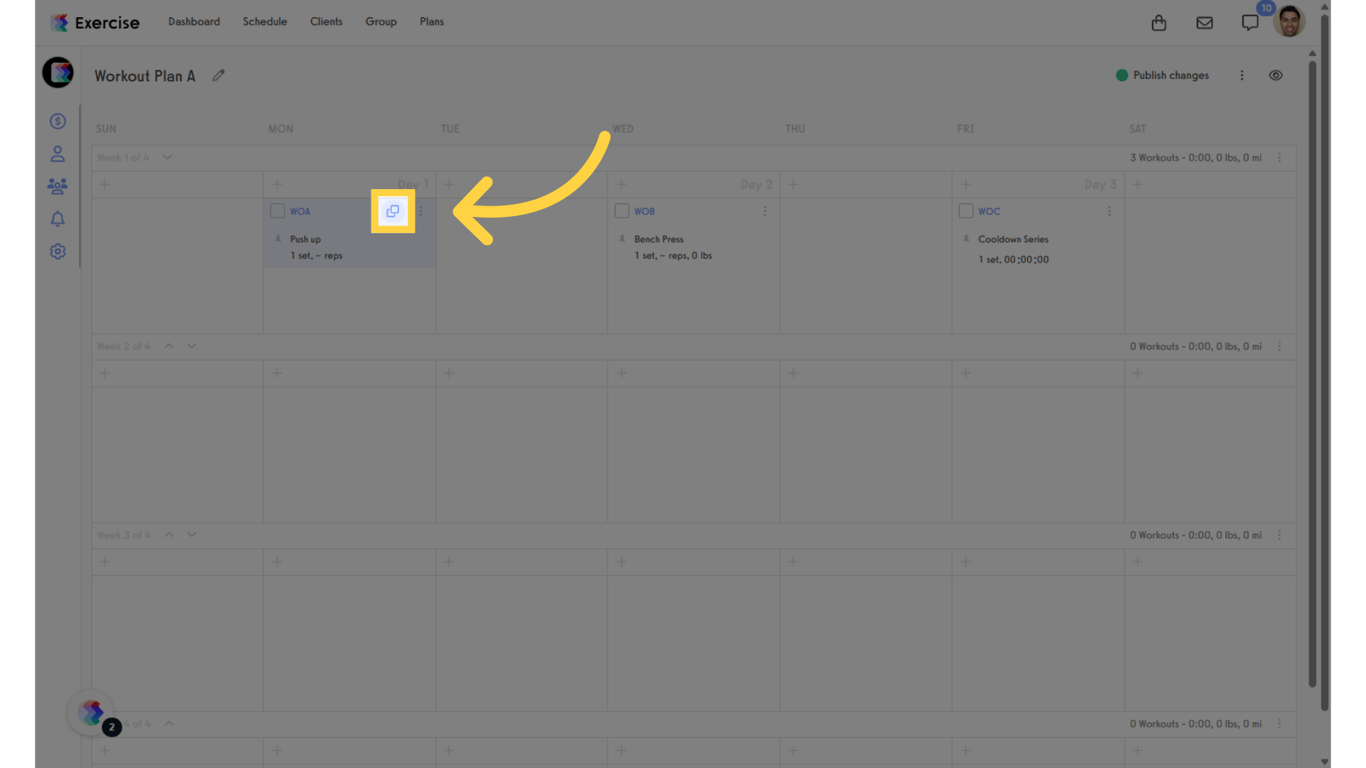The height and width of the screenshot is (768, 1366).
Task: Add a workout on Tuesday of week 3
Action: click(449, 562)
